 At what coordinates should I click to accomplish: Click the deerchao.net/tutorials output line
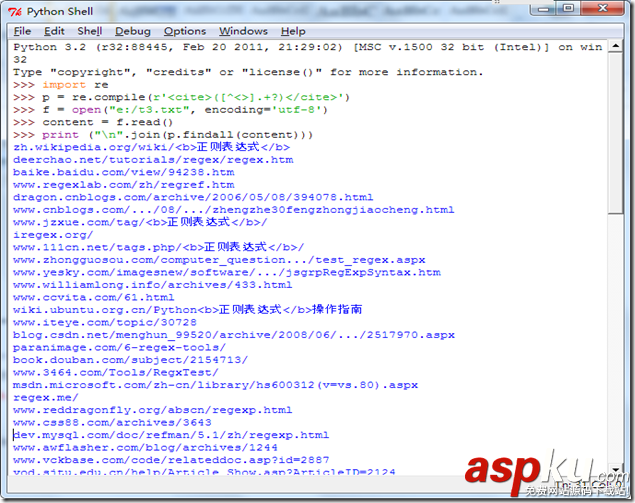click(153, 160)
